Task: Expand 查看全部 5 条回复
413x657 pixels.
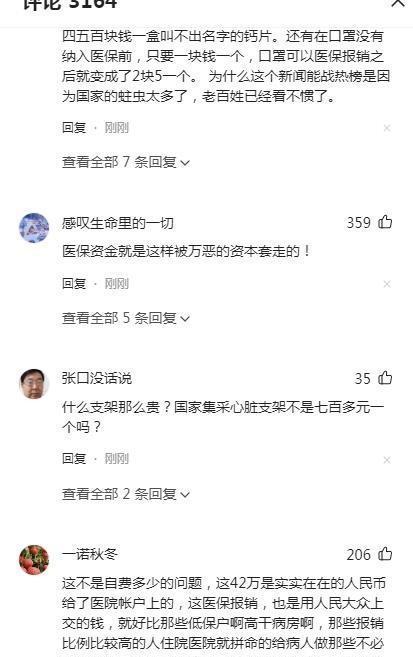Action: tap(126, 318)
